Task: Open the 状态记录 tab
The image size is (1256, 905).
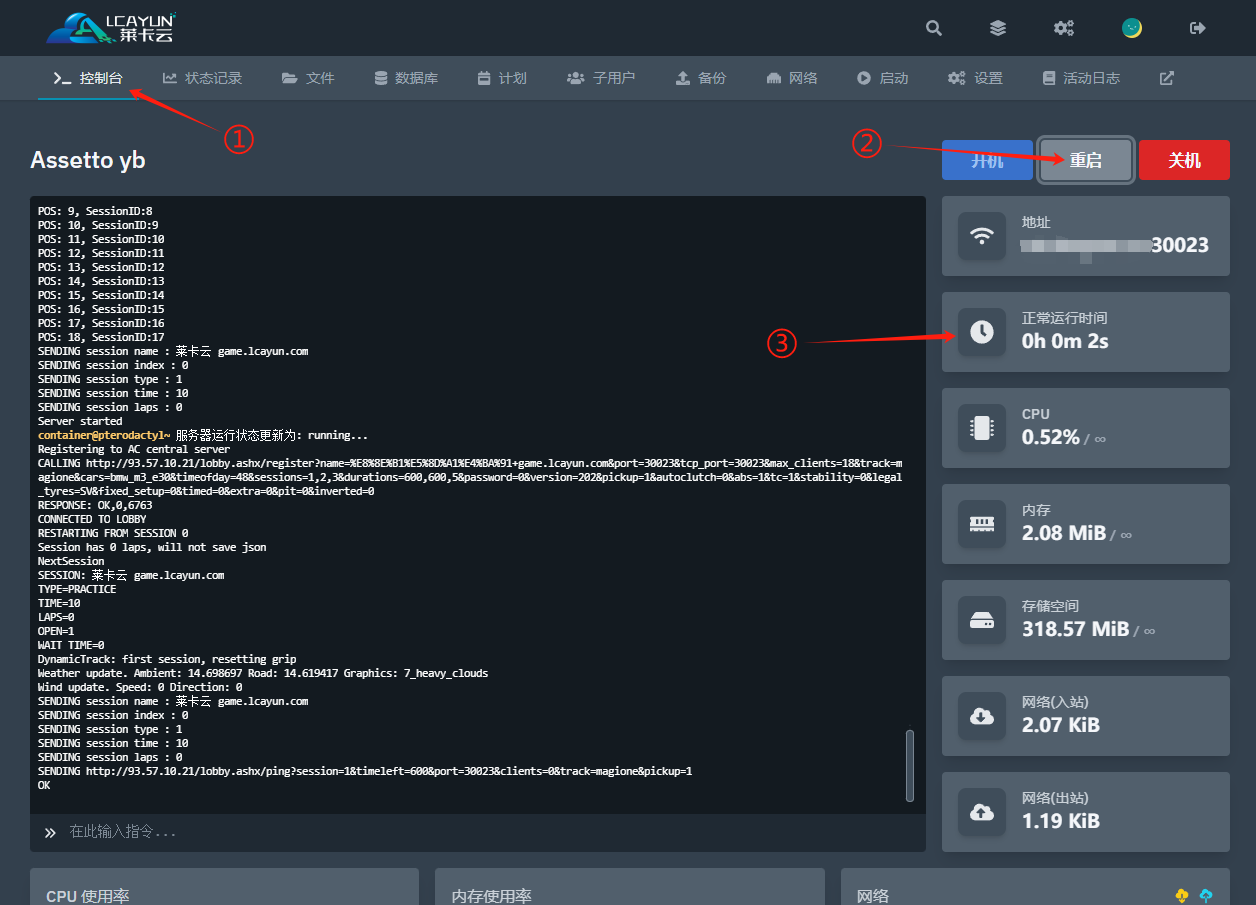Action: tap(202, 78)
